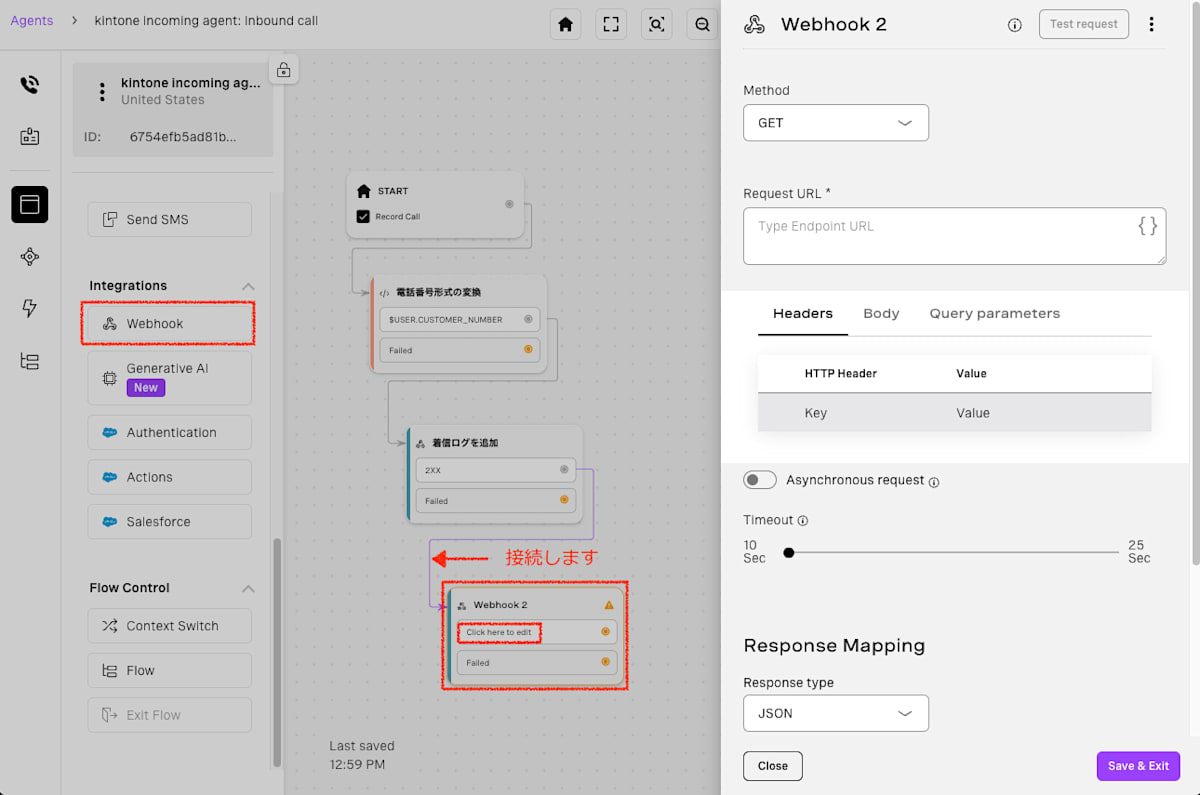Image resolution: width=1200 pixels, height=795 pixels.
Task: Click Failed row in 電話番号形式の変換 node
Action: click(x=459, y=350)
